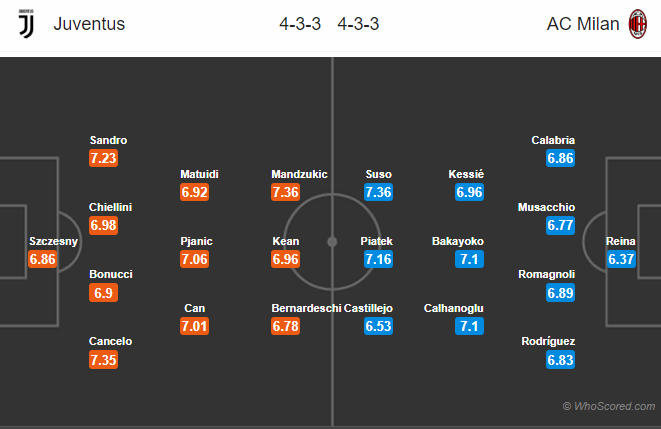Click Reina's 6.37 goalkeeper rating
The image size is (661, 429).
tap(621, 259)
